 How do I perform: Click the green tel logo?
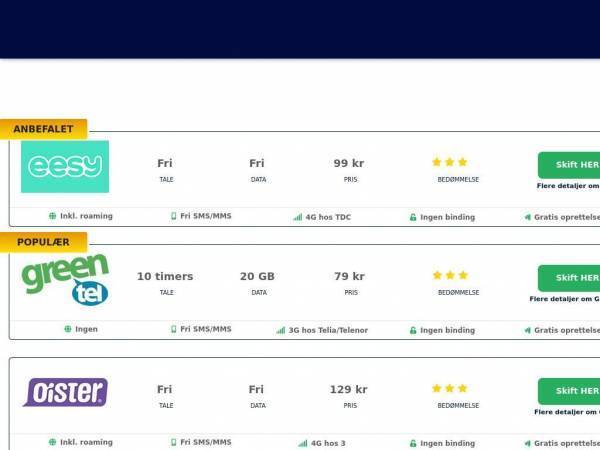point(65,280)
